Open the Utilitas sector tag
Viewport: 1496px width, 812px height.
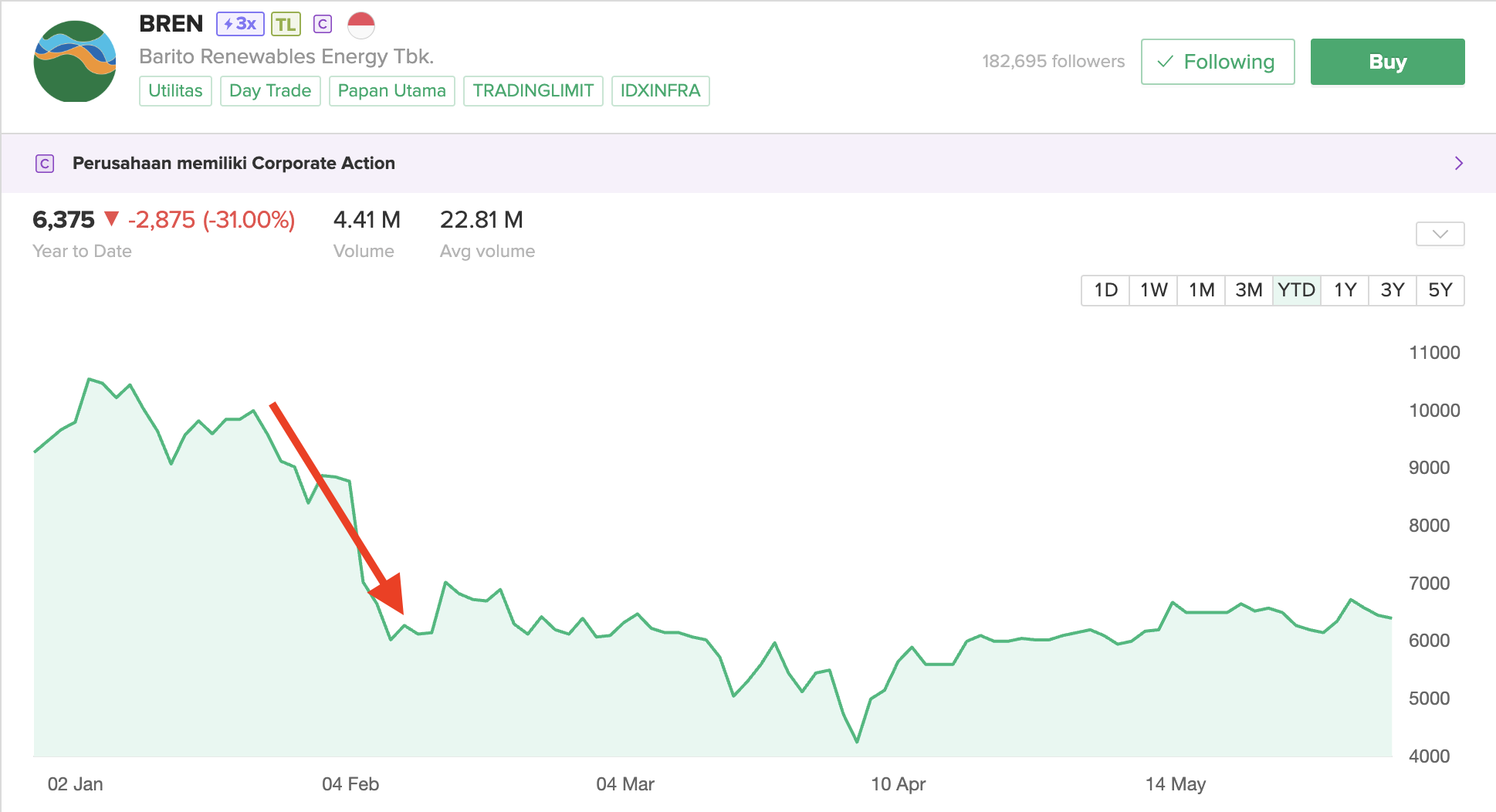coord(175,91)
